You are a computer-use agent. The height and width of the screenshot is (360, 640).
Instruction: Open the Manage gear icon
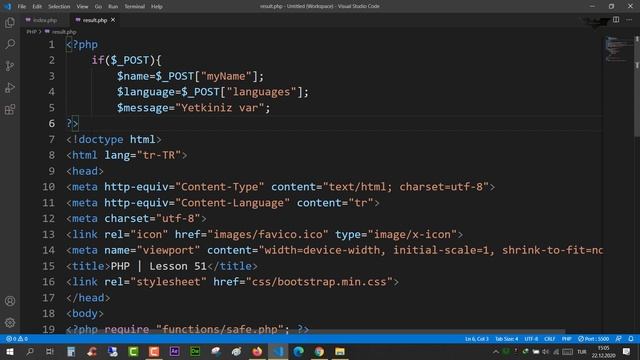(10, 323)
